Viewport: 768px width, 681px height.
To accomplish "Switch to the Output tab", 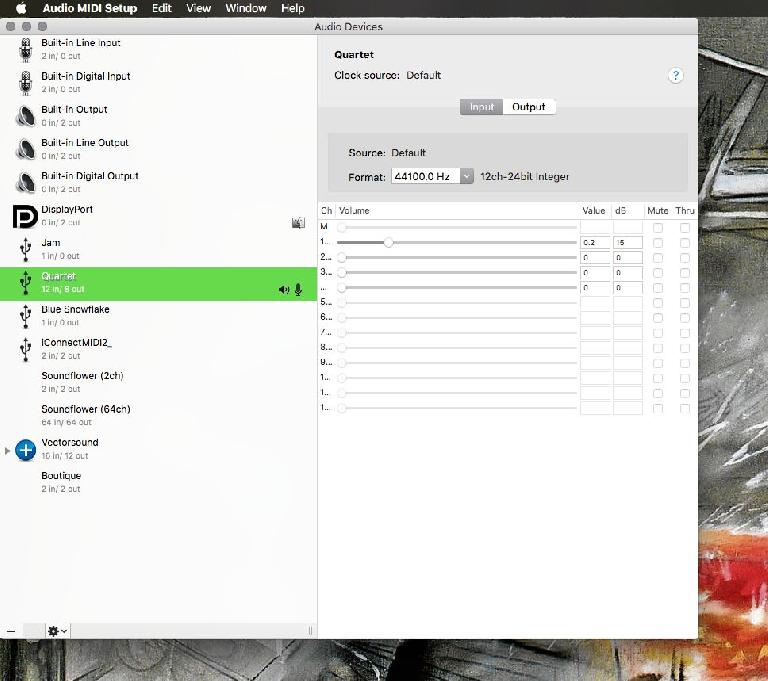I will (x=528, y=107).
